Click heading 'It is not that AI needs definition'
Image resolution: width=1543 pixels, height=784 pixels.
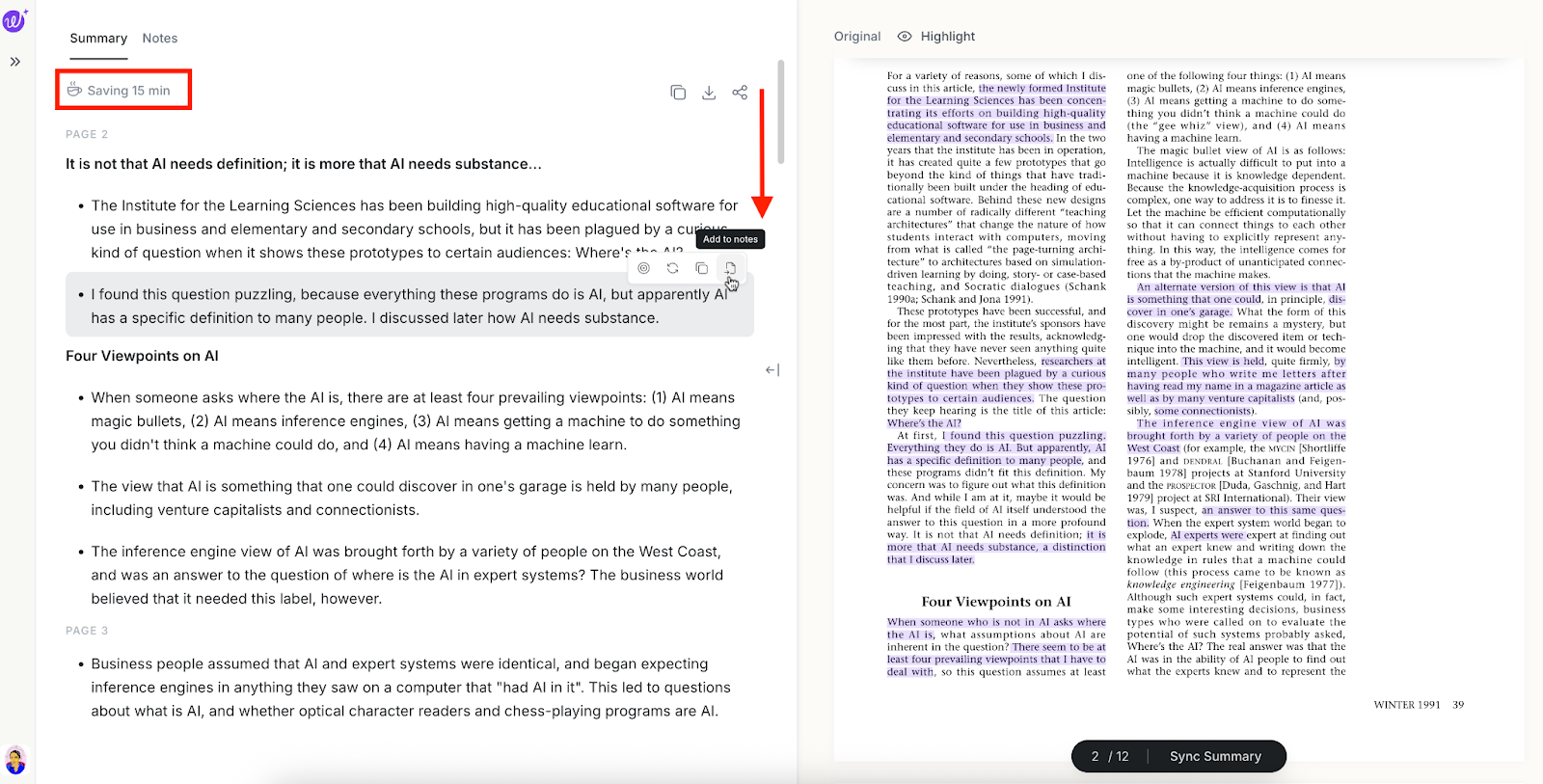(x=304, y=164)
